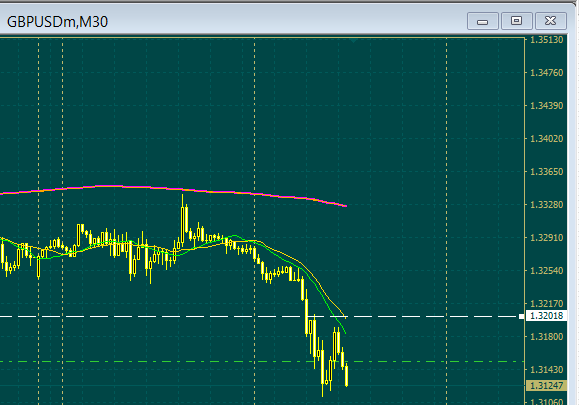Select the chart shift triangle marker at top
The image size is (579, 405).
(353, 40)
